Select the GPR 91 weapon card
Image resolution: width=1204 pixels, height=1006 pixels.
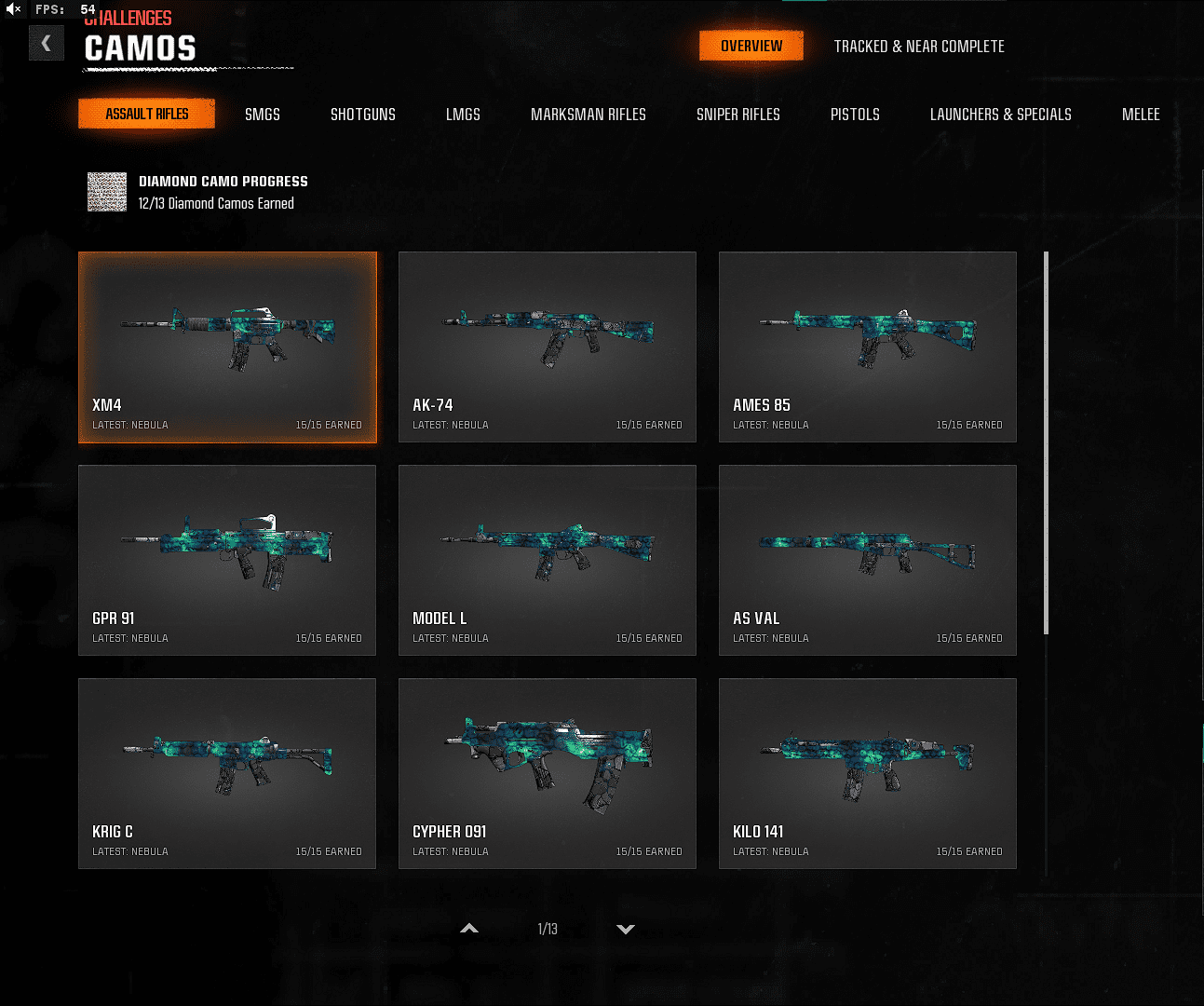tap(227, 560)
